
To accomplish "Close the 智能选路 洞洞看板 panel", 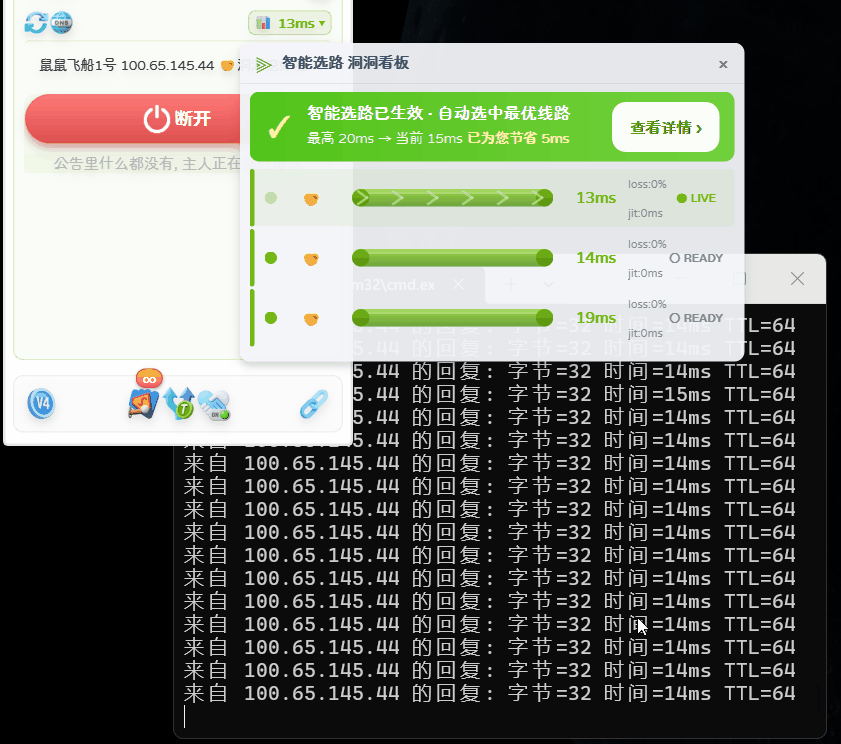I will 723,64.
